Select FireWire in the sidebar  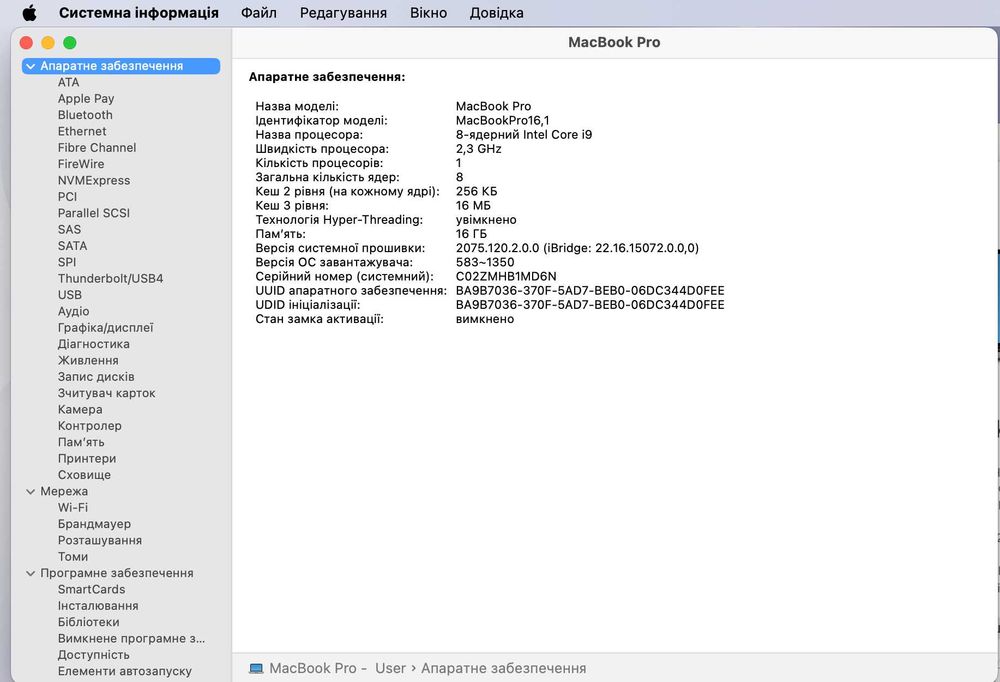pos(81,164)
